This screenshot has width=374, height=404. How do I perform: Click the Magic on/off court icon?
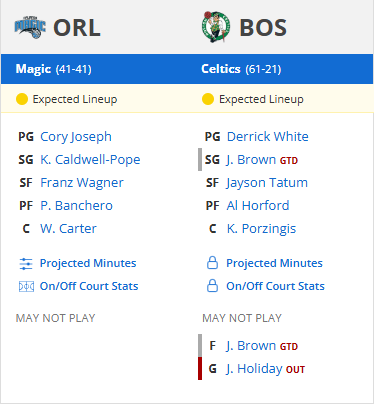coord(26,286)
